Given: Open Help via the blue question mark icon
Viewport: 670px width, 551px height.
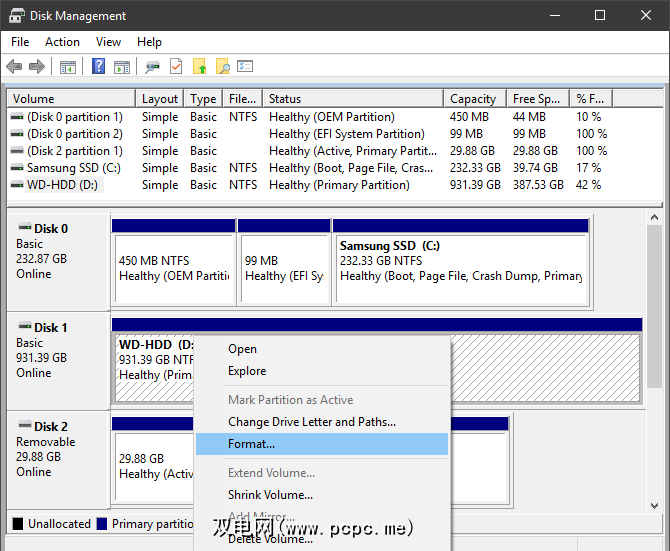Looking at the screenshot, I should click(99, 67).
